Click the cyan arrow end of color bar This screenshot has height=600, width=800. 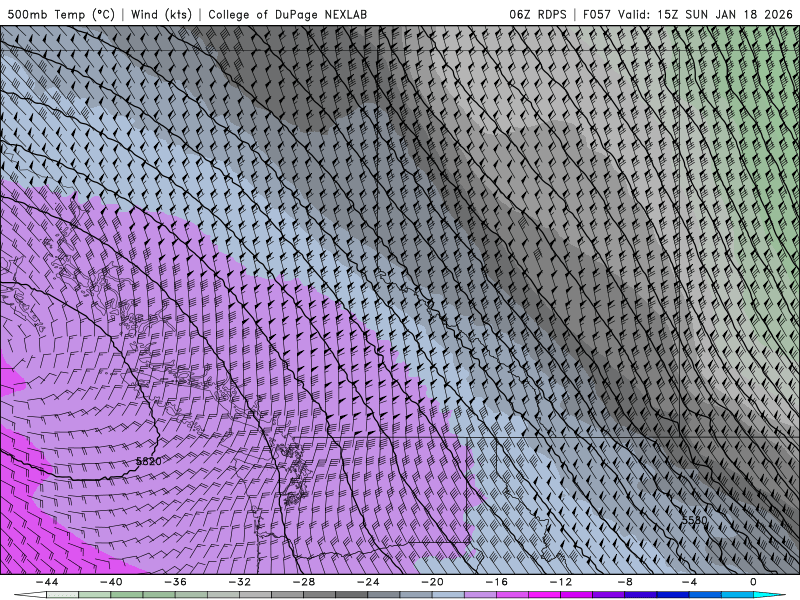769,595
